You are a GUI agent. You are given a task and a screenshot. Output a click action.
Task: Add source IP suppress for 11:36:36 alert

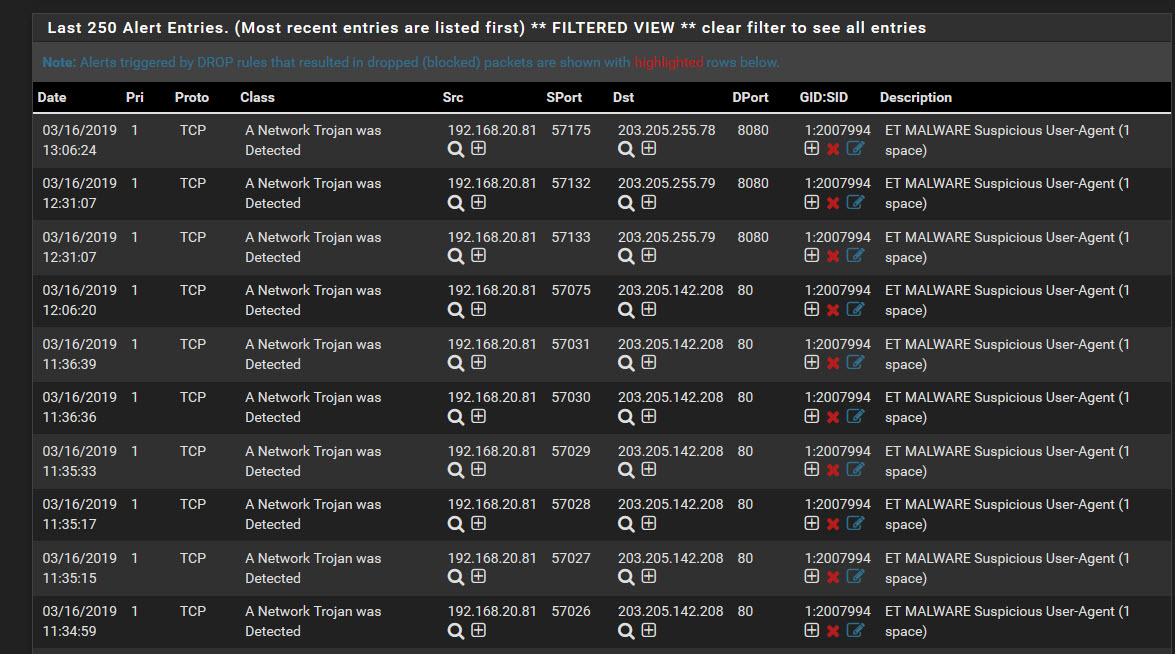pos(479,415)
